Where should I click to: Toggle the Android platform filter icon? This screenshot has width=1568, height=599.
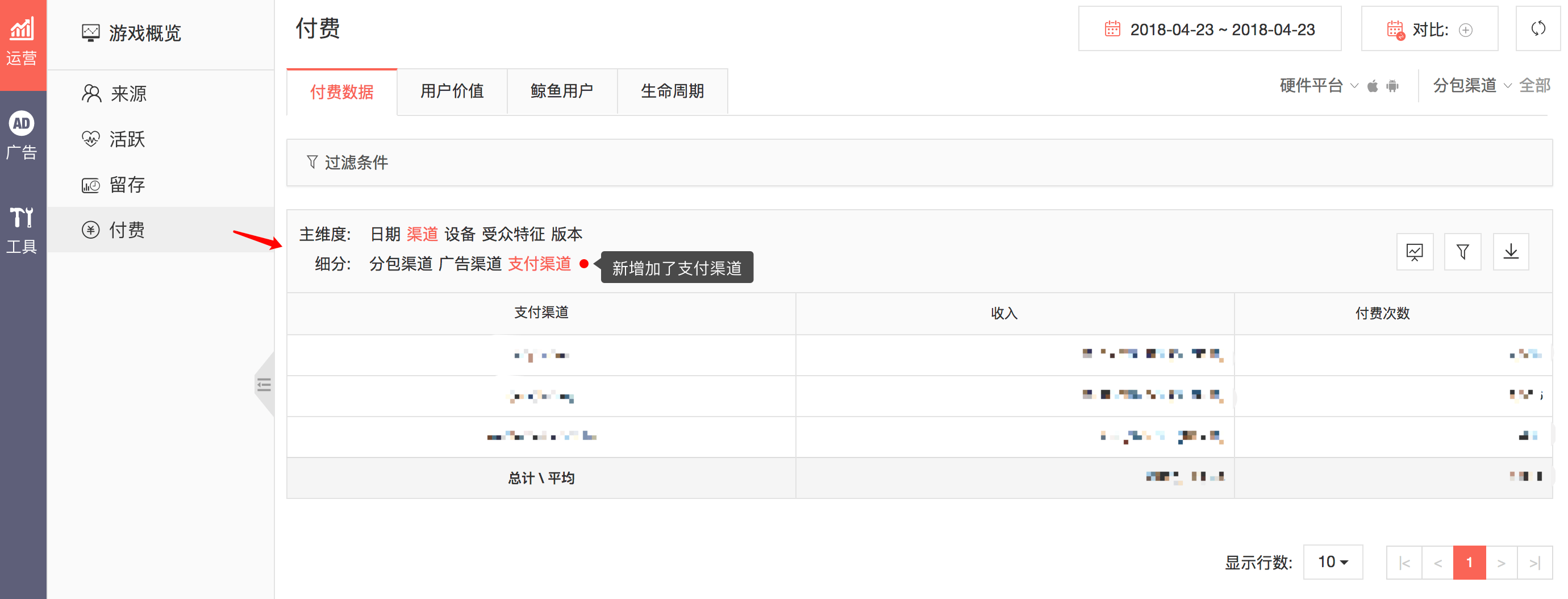1392,86
